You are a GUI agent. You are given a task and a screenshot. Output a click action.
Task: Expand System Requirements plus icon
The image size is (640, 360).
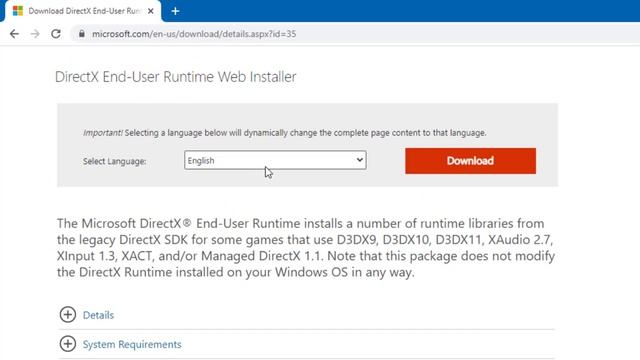68,344
